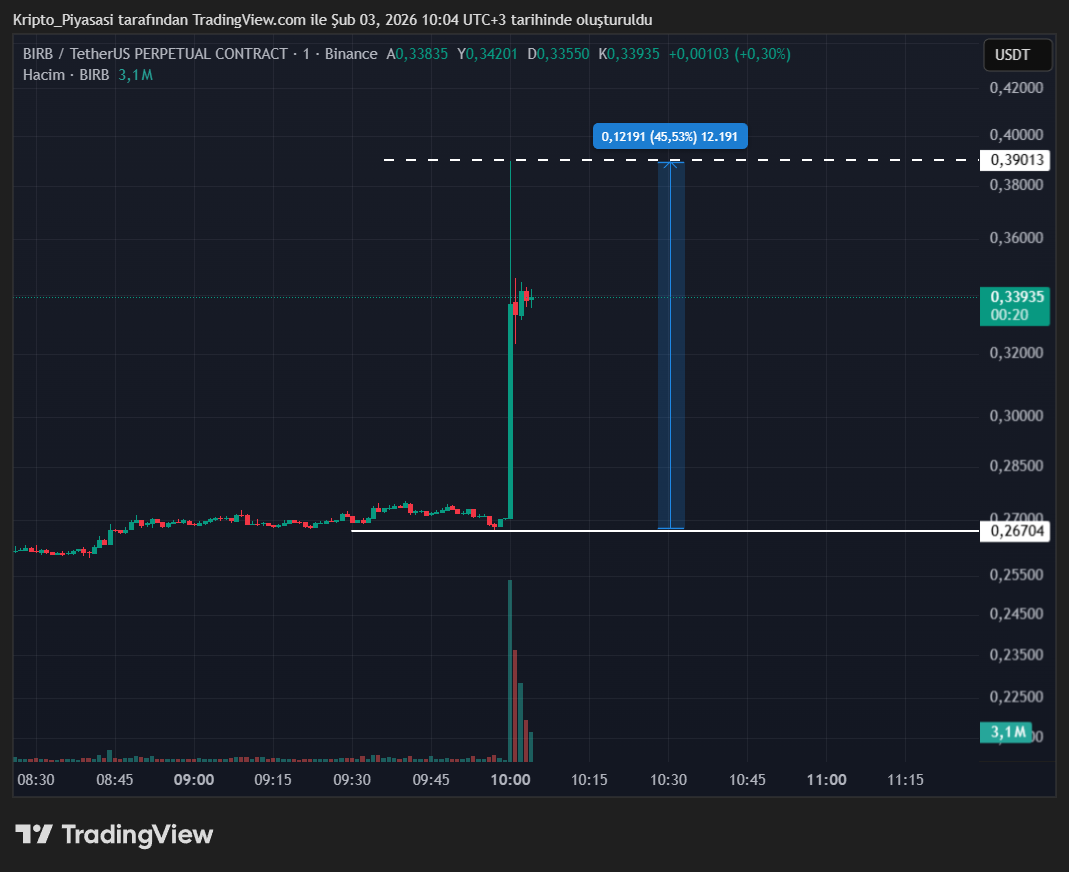Click the 10:30 time axis label
Viewport: 1069px width, 872px height.
[x=668, y=780]
